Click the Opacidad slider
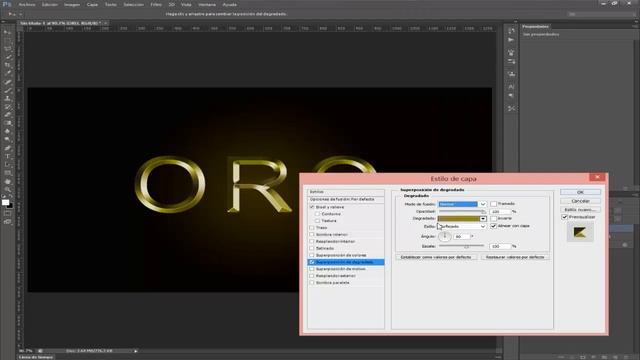 coord(462,211)
